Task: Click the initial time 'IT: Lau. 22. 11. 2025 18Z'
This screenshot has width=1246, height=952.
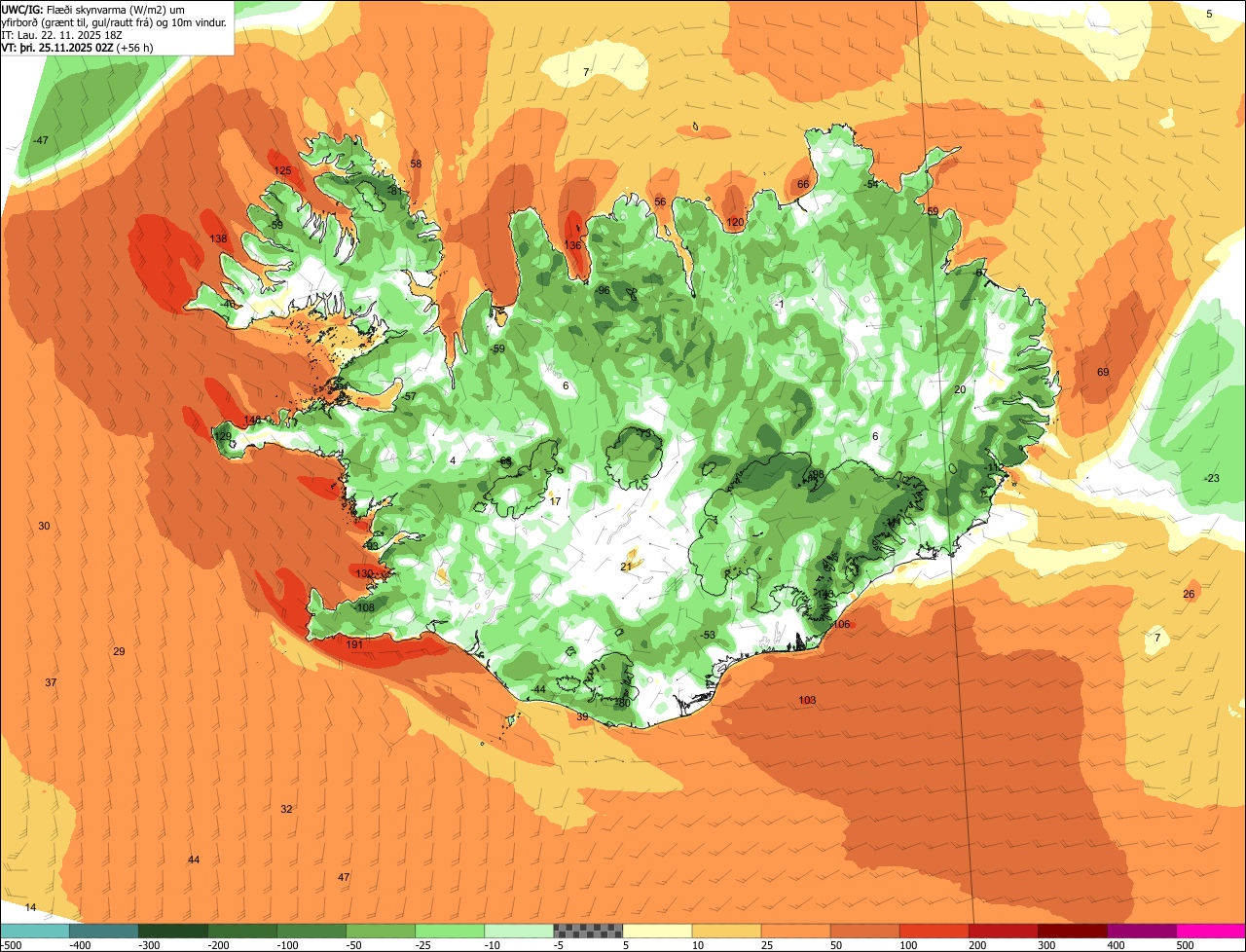Action: pyautogui.click(x=61, y=34)
